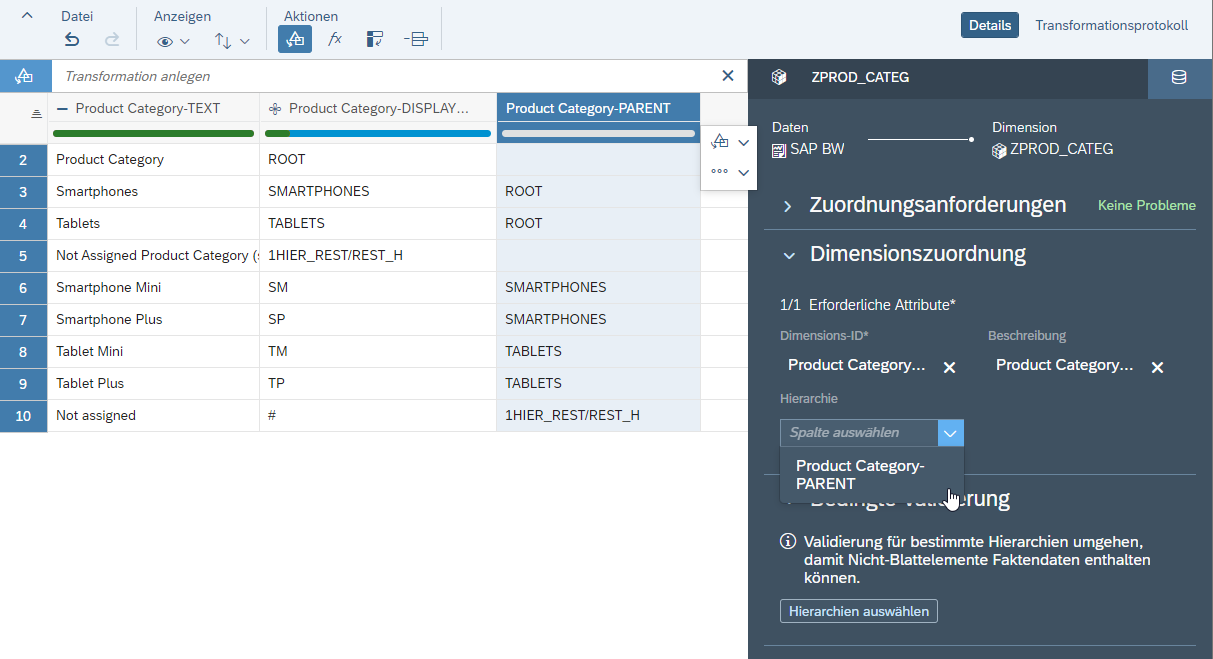Open the sort arrows dropdown
This screenshot has width=1213, height=659.
pos(232,41)
